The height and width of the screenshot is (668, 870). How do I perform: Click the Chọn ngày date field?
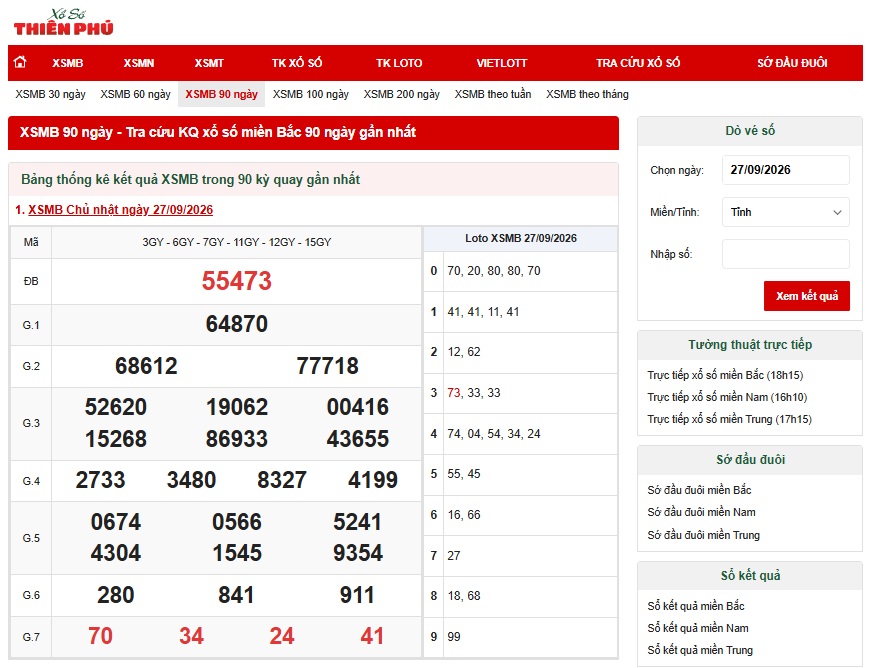(786, 170)
